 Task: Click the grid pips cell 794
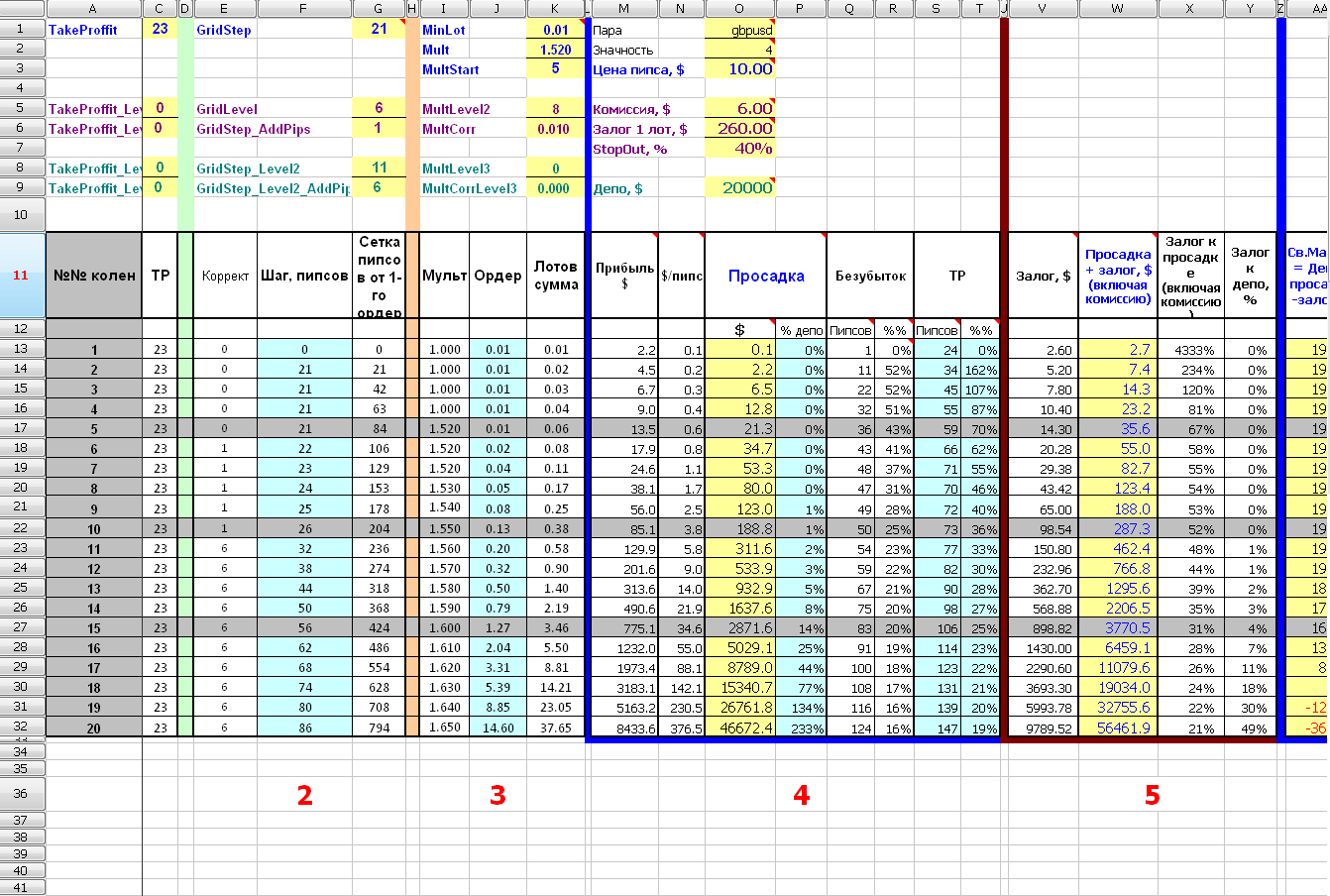[379, 727]
